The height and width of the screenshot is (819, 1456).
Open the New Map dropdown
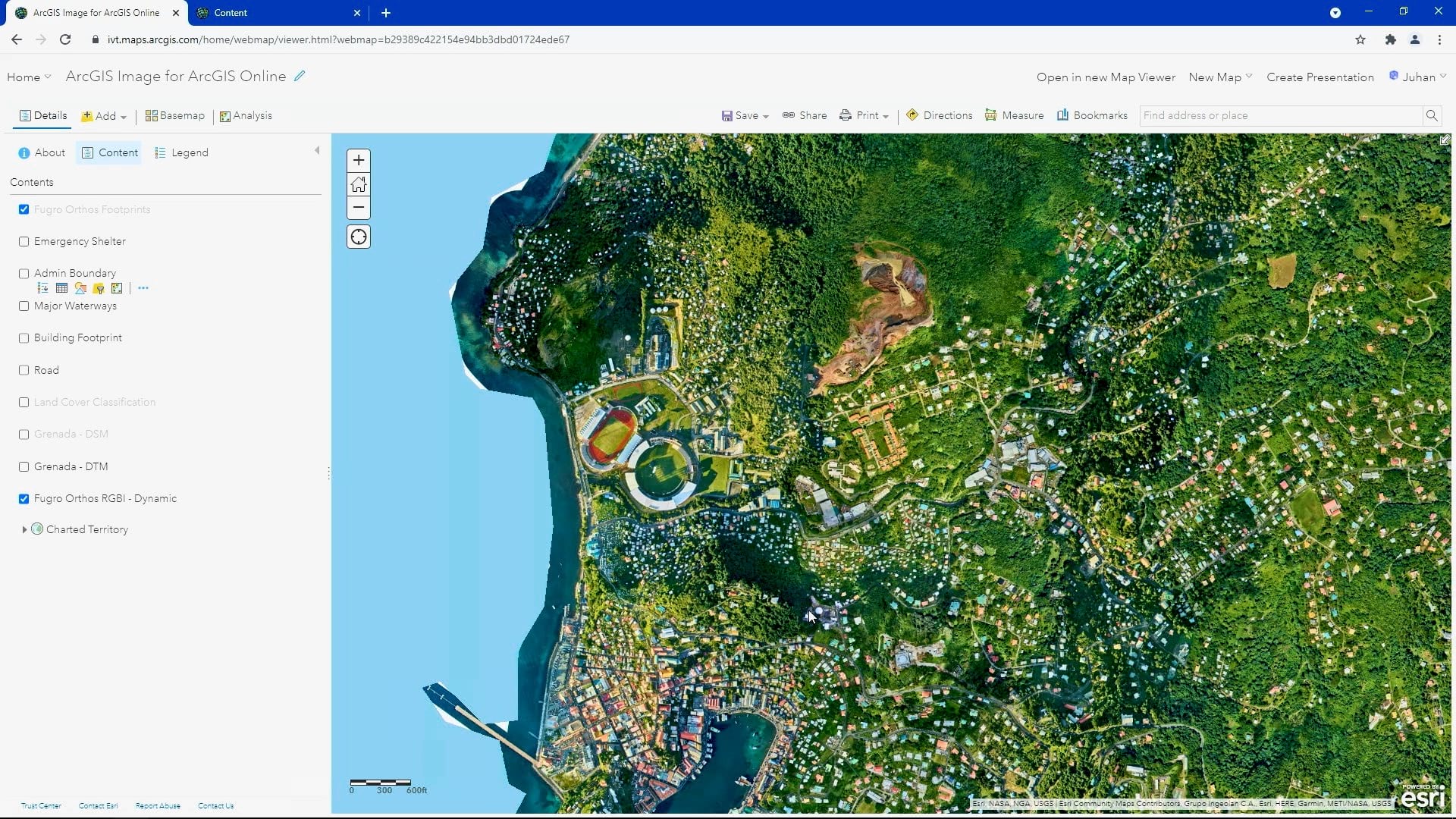coord(1219,77)
